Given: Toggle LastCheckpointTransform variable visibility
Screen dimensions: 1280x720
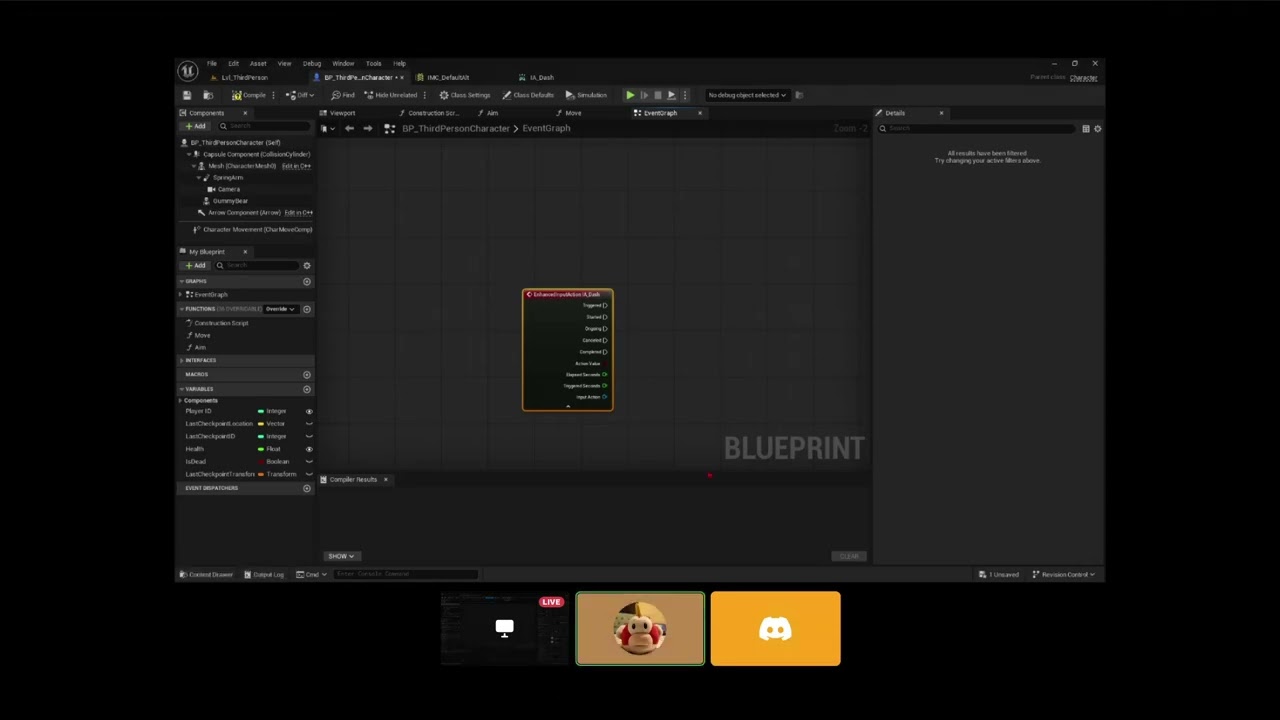Looking at the screenshot, I should [308, 474].
